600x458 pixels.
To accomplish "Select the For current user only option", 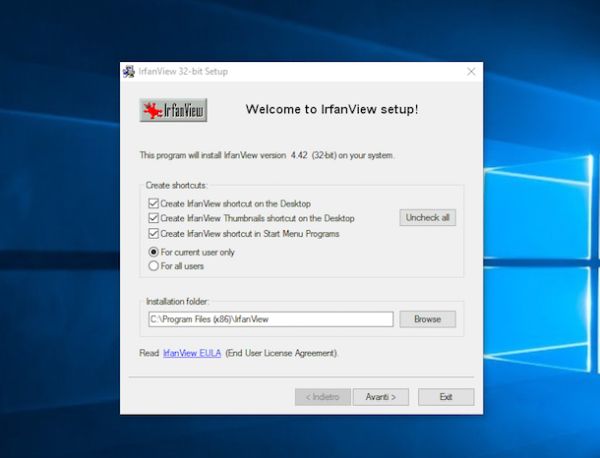I will (153, 252).
